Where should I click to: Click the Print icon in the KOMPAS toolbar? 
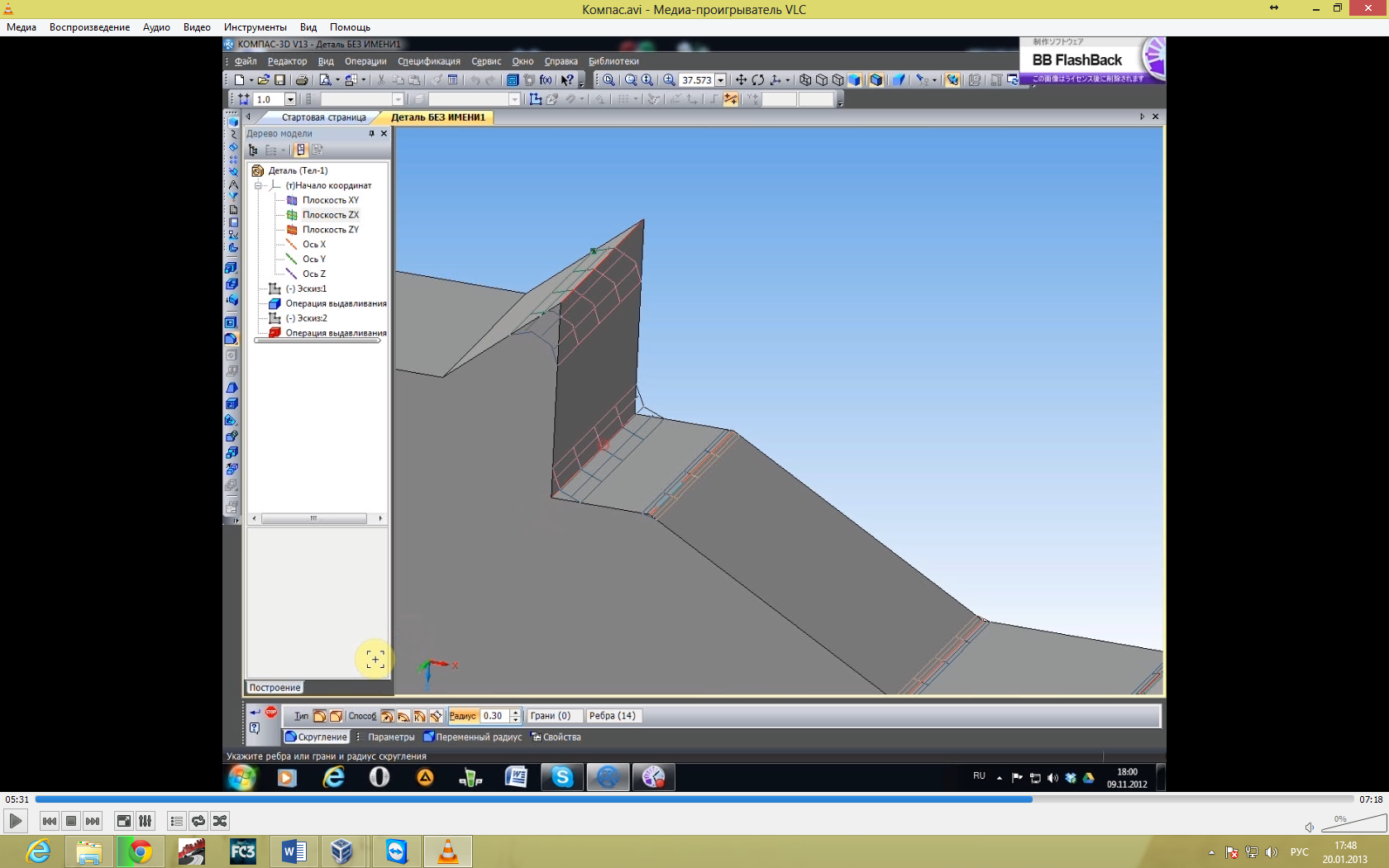point(302,80)
